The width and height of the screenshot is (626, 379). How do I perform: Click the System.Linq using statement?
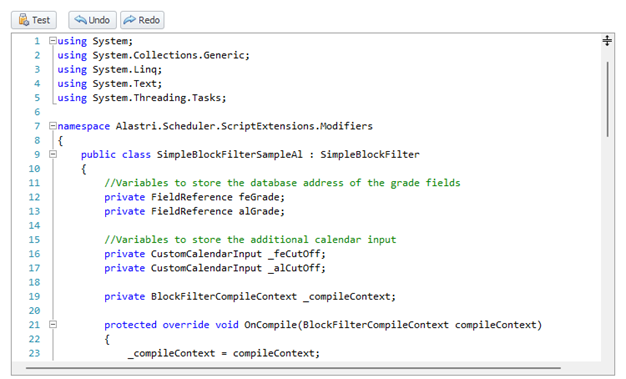coord(110,69)
